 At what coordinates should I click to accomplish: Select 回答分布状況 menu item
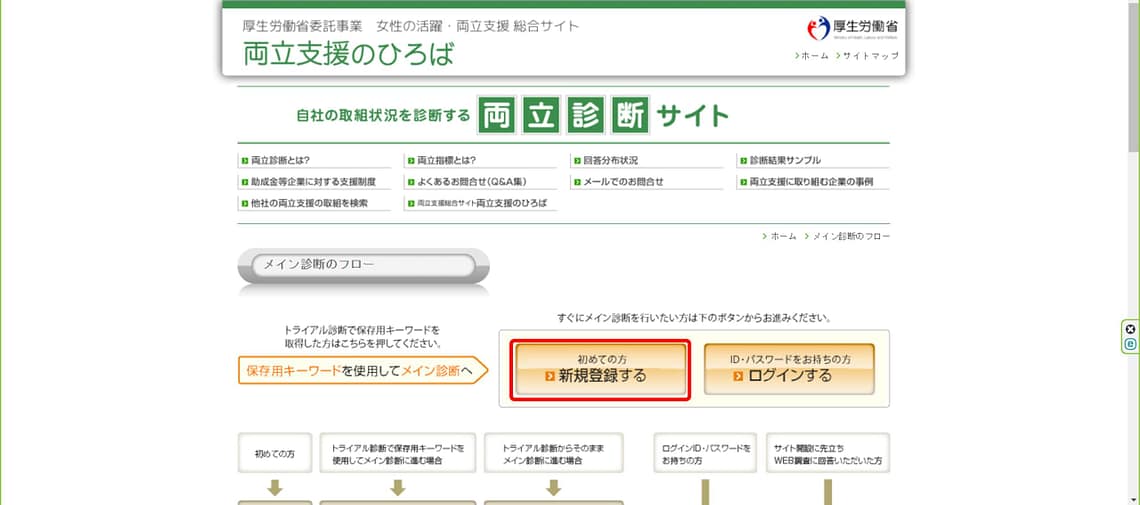[x=609, y=160]
